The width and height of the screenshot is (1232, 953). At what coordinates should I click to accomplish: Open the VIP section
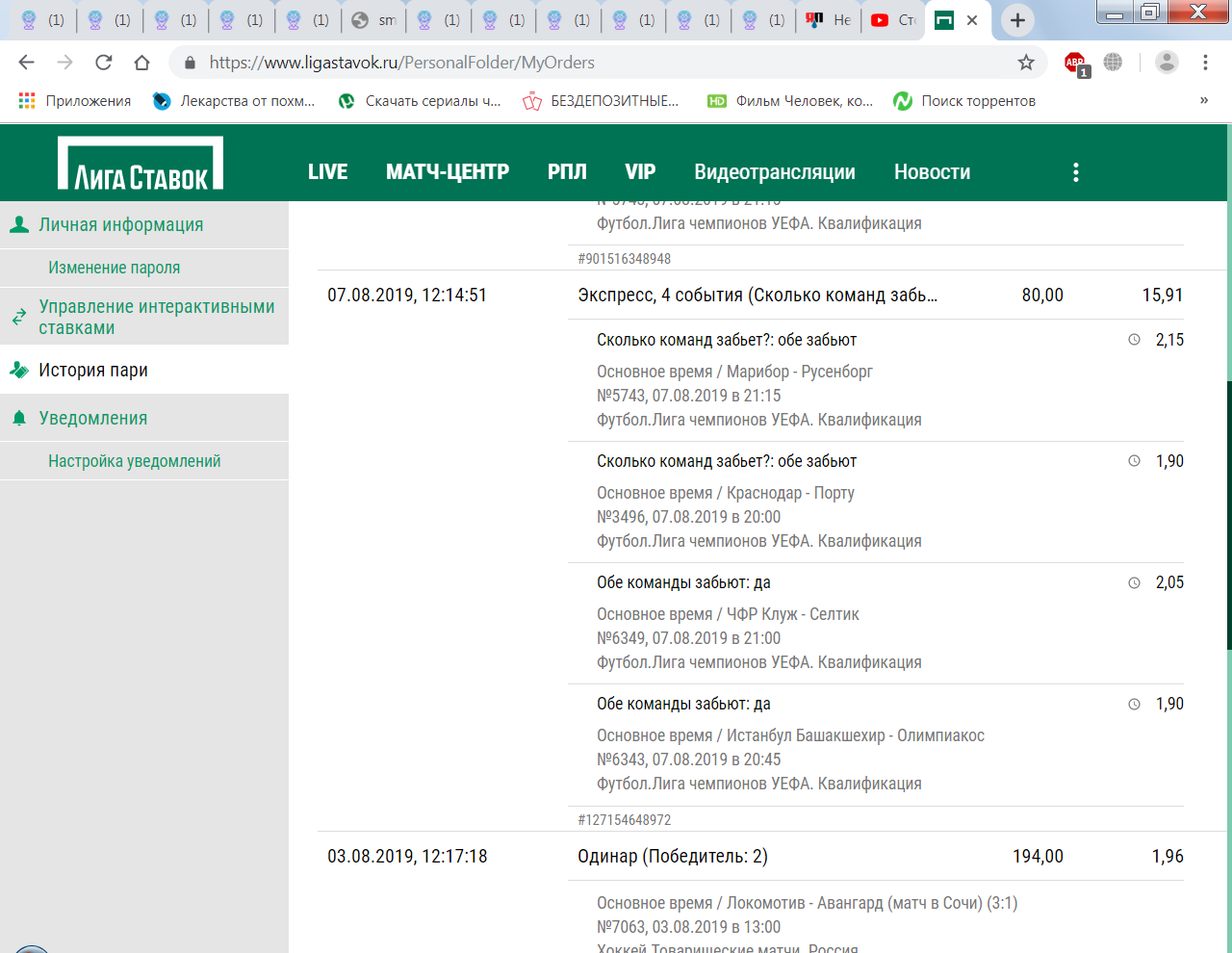pos(640,172)
